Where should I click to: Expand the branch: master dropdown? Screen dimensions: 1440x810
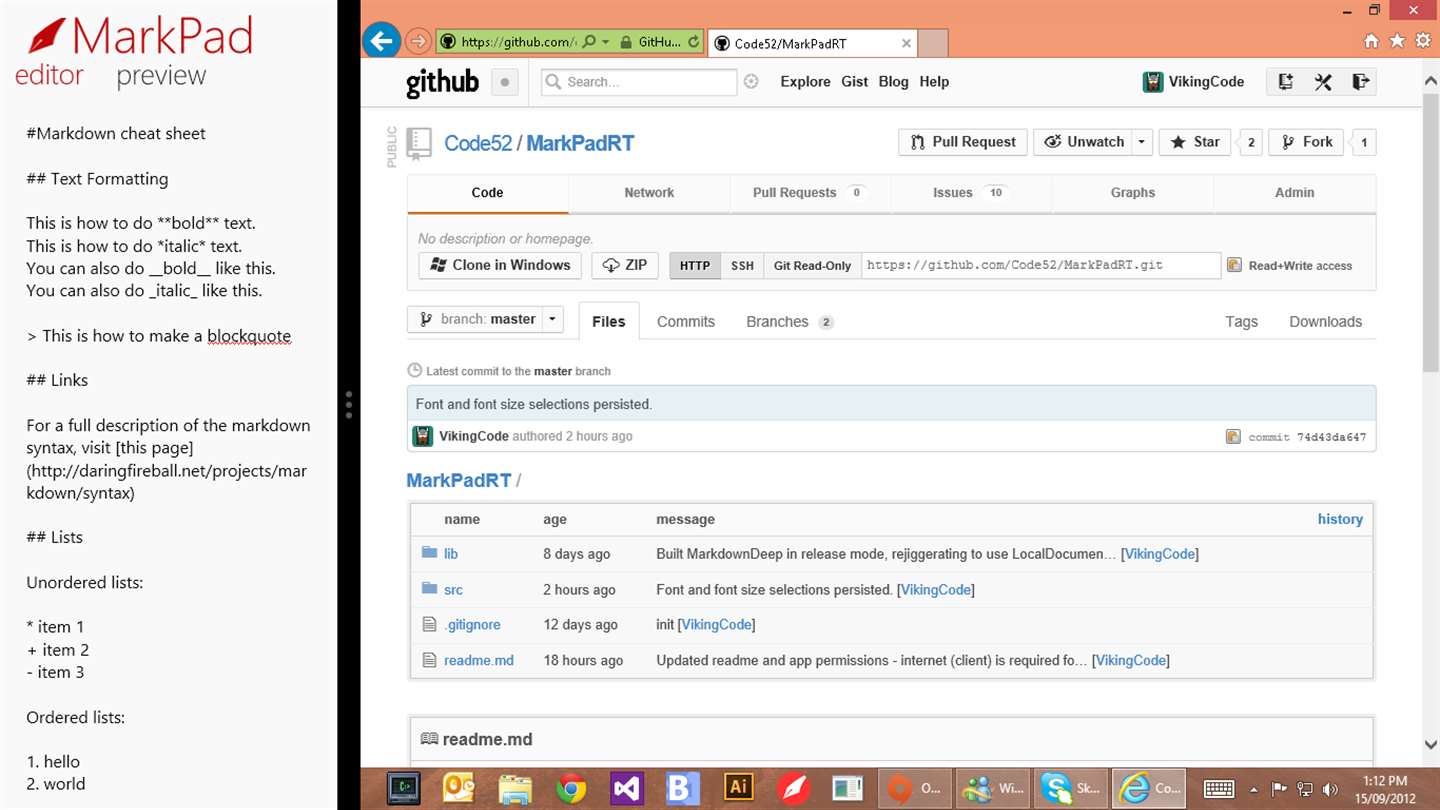[x=485, y=319]
